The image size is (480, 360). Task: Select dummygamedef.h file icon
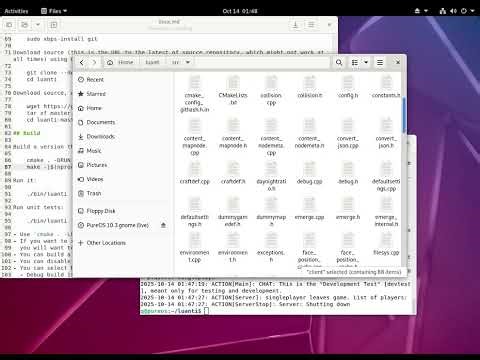click(x=233, y=204)
